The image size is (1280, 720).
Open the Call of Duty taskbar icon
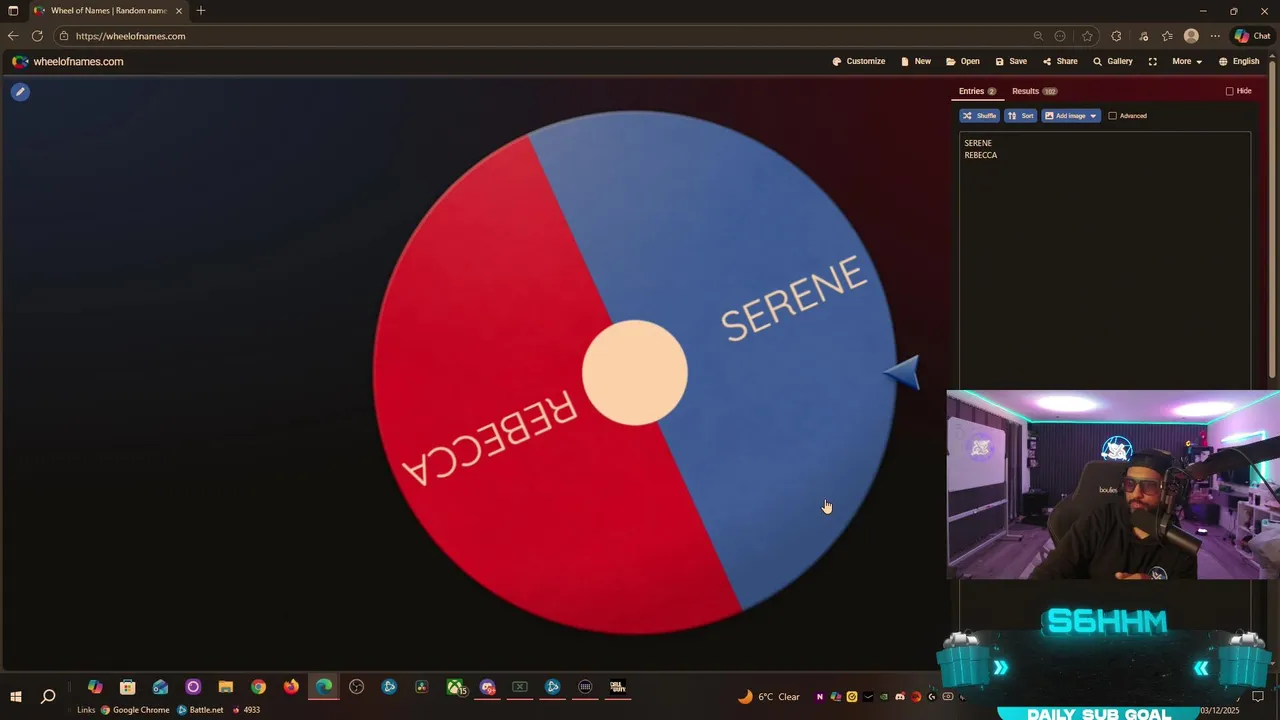pos(618,687)
